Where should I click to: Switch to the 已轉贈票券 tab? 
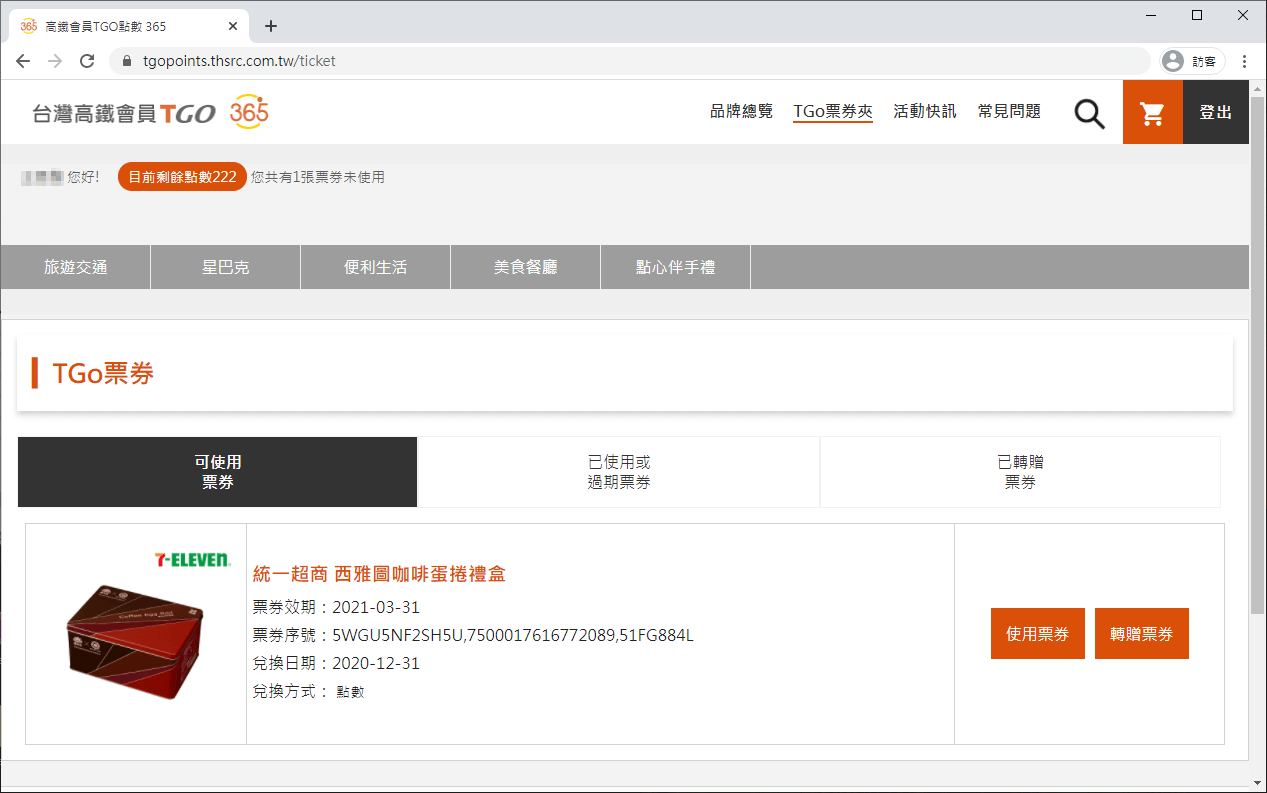tap(1020, 471)
